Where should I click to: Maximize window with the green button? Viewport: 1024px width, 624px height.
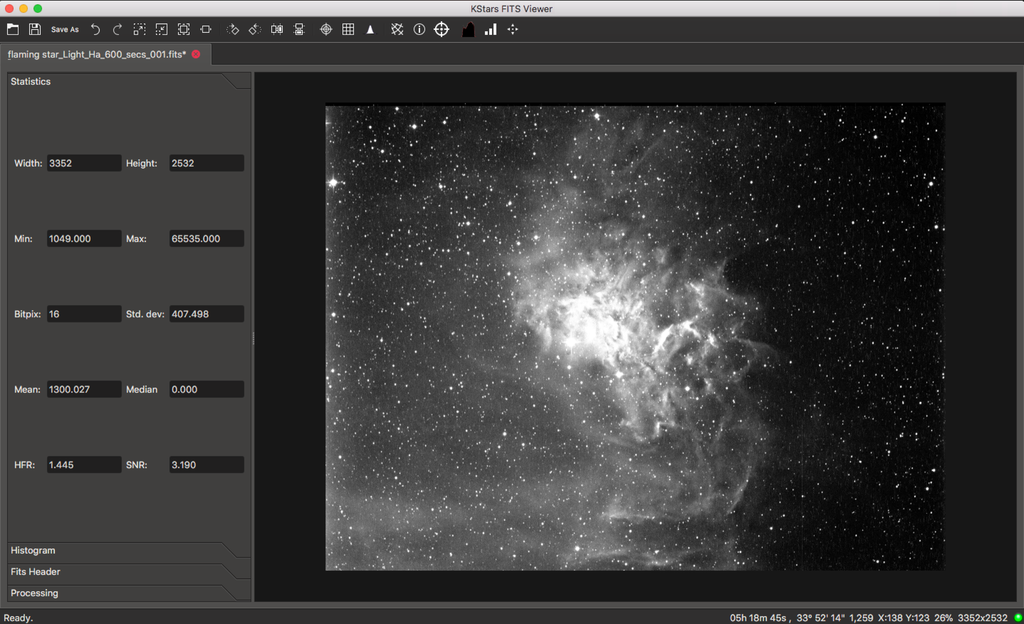38,8
